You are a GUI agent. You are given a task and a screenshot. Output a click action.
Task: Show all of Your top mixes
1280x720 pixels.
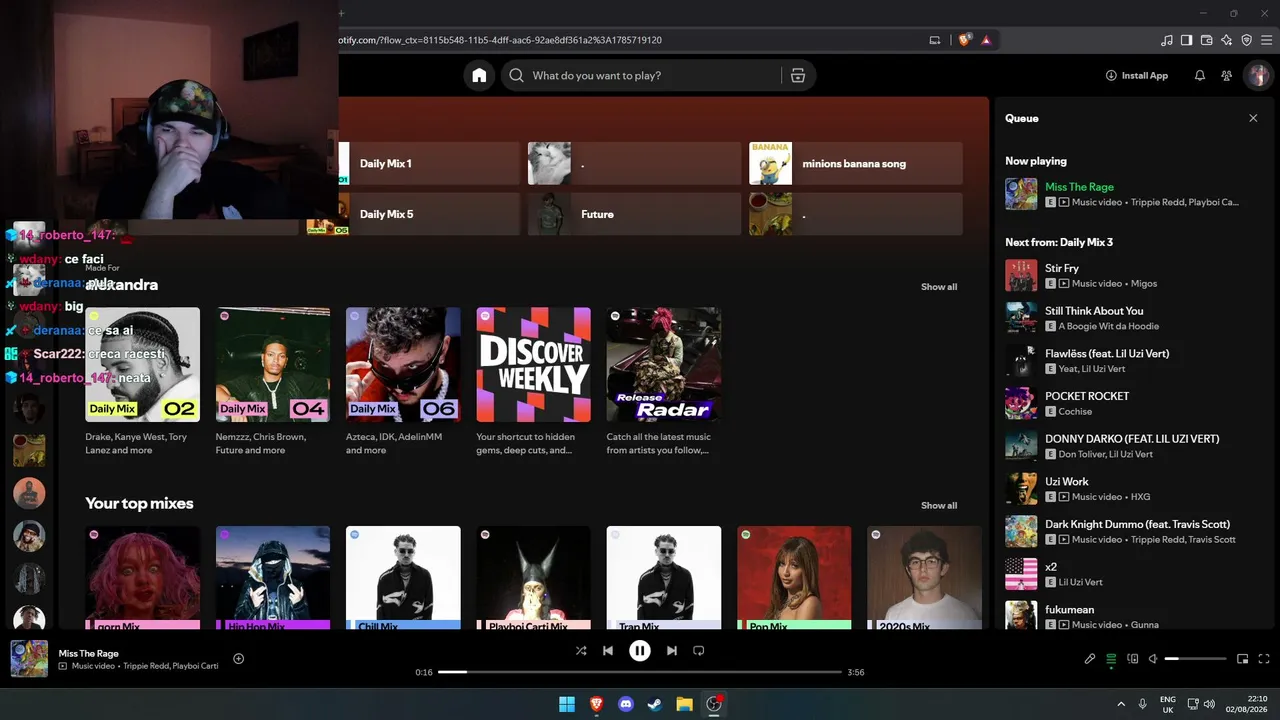click(939, 506)
